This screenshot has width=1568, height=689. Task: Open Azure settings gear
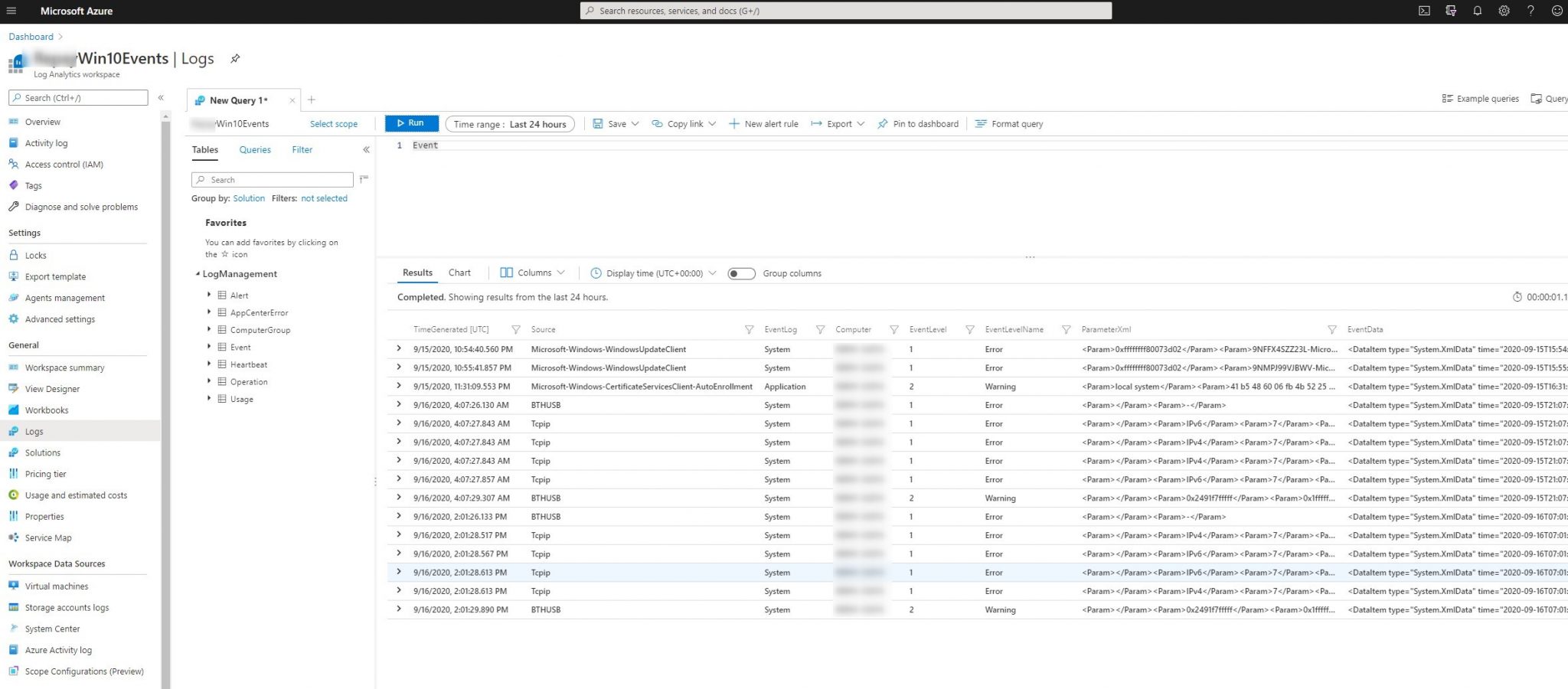1504,11
